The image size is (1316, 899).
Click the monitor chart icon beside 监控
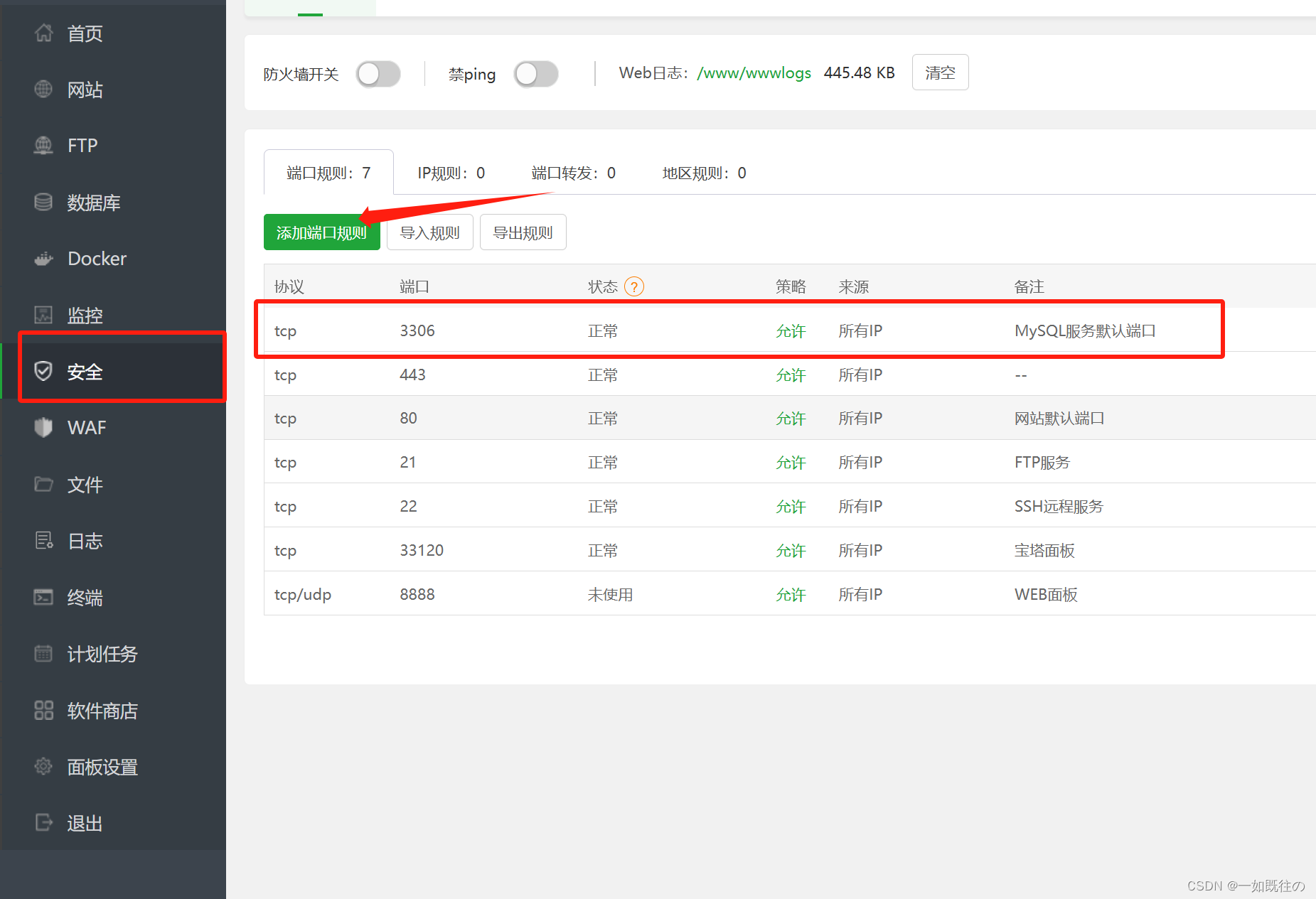coord(43,315)
